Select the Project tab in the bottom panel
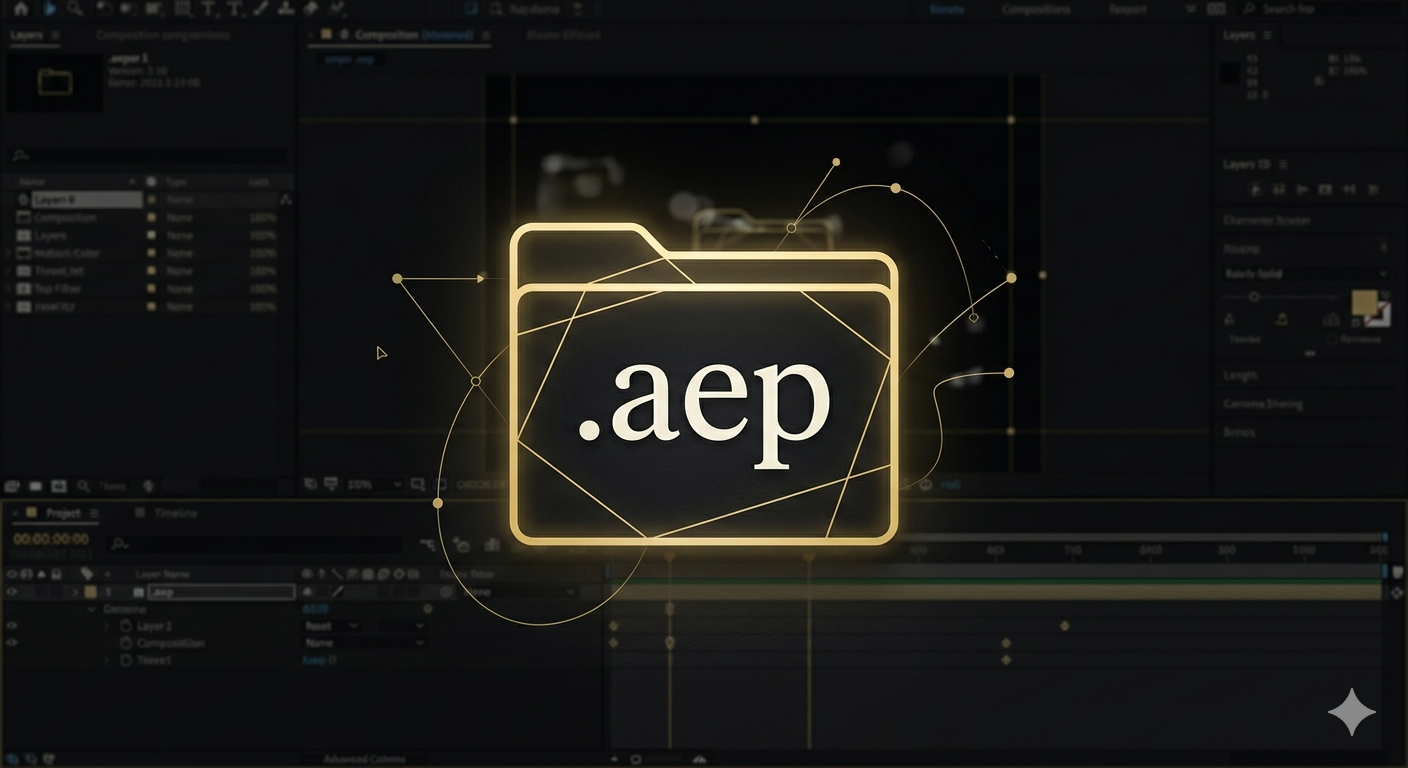1408x768 pixels. (63, 513)
